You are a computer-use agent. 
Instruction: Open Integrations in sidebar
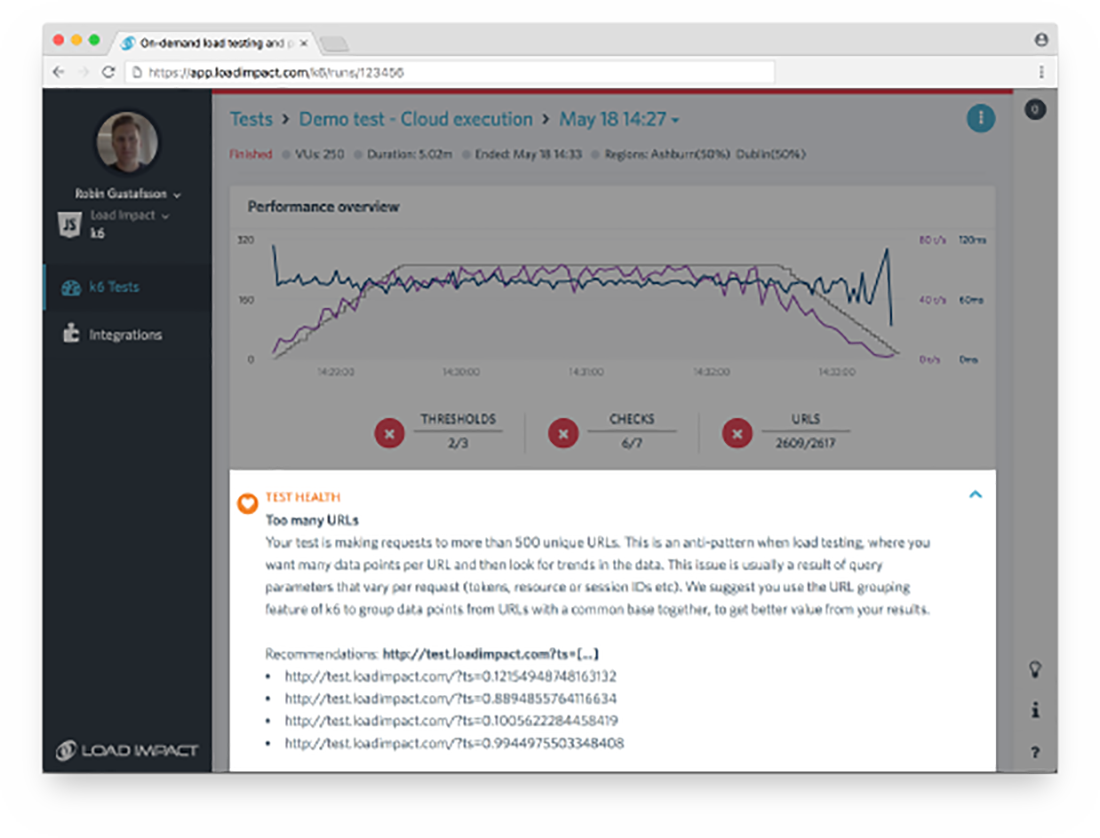pyautogui.click(x=127, y=334)
